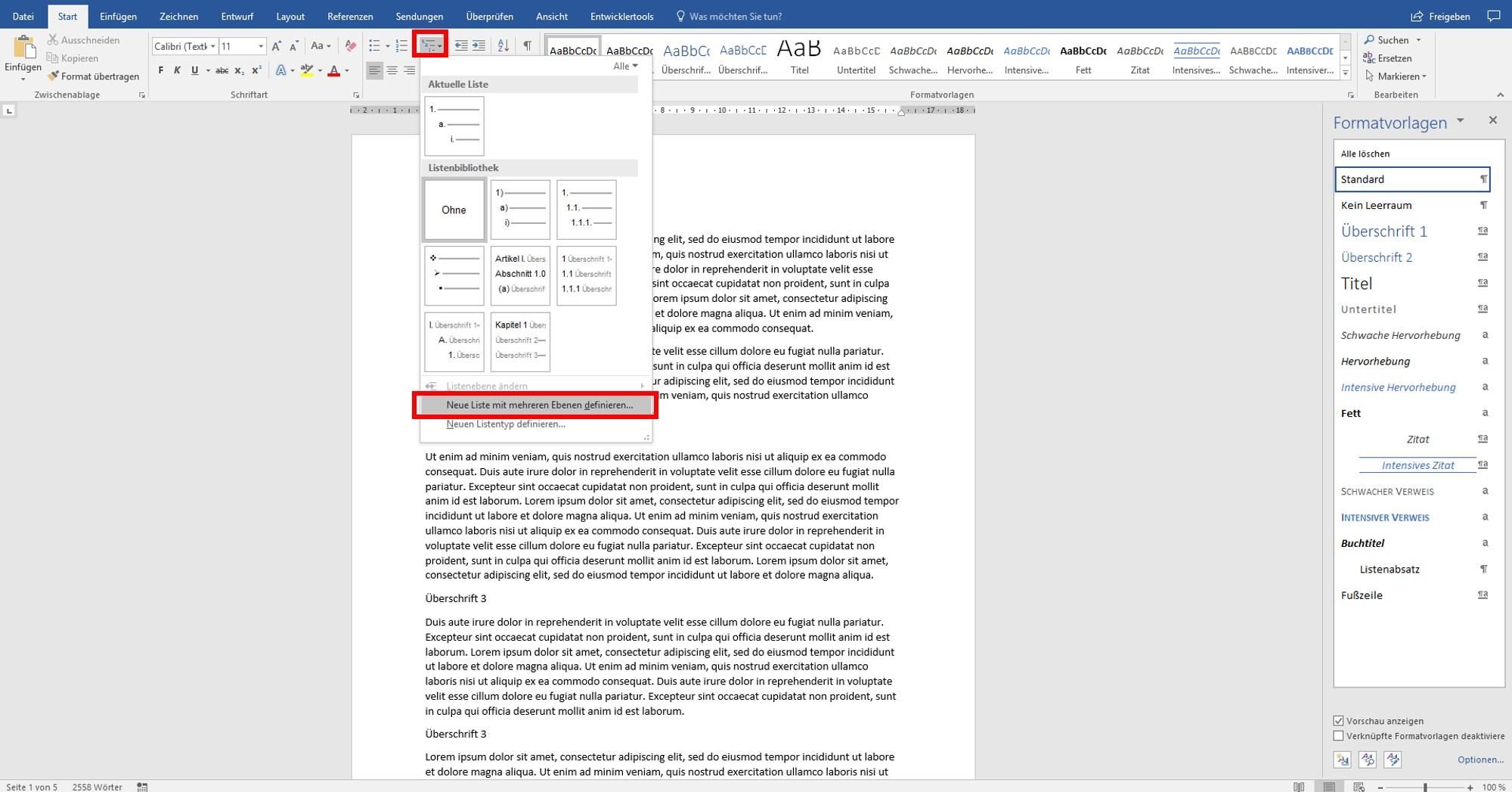Click the zoom out minus icon
This screenshot has width=1512, height=792.
tap(1380, 787)
